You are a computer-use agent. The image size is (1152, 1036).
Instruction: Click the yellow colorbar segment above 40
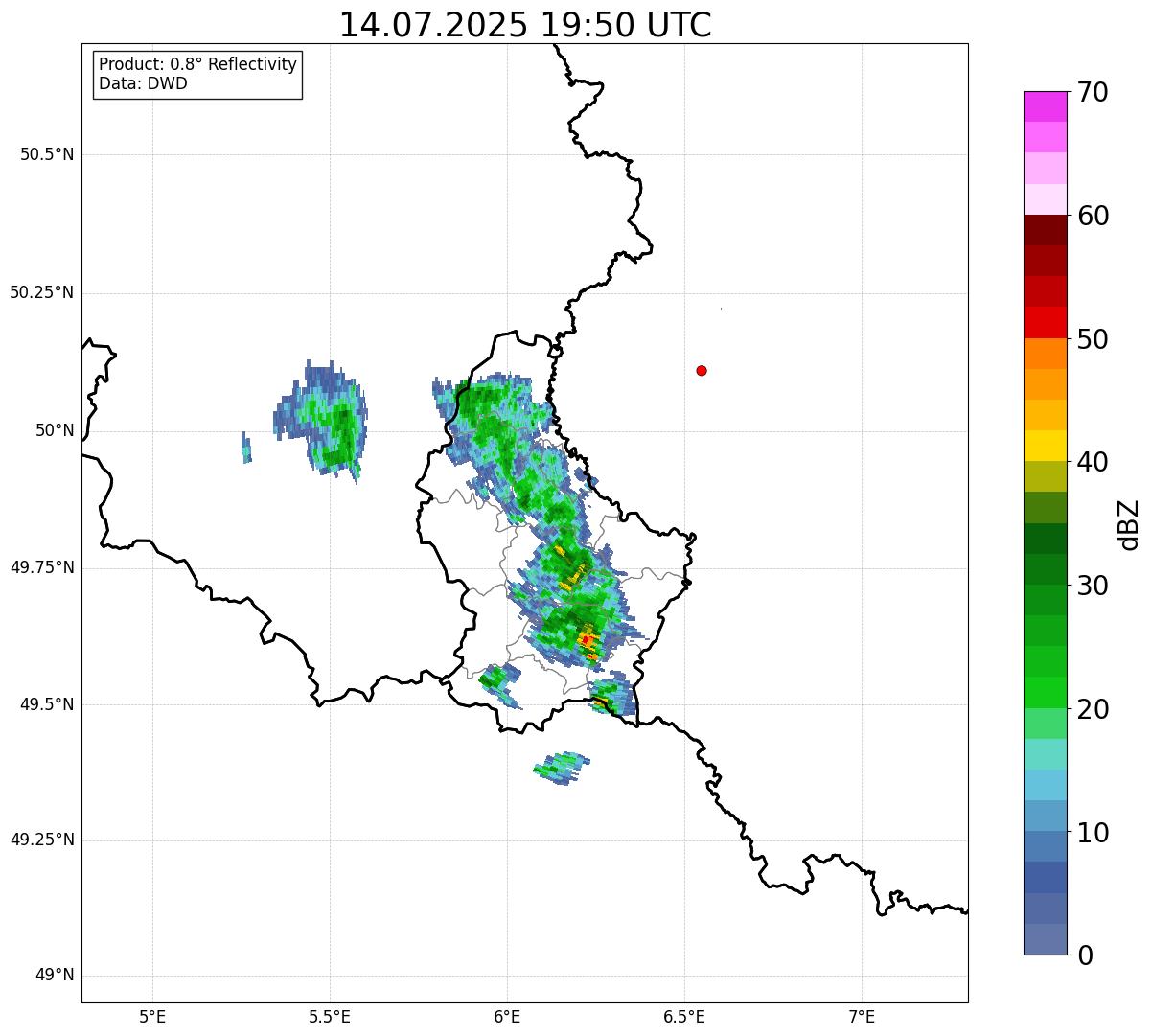pos(1045,446)
